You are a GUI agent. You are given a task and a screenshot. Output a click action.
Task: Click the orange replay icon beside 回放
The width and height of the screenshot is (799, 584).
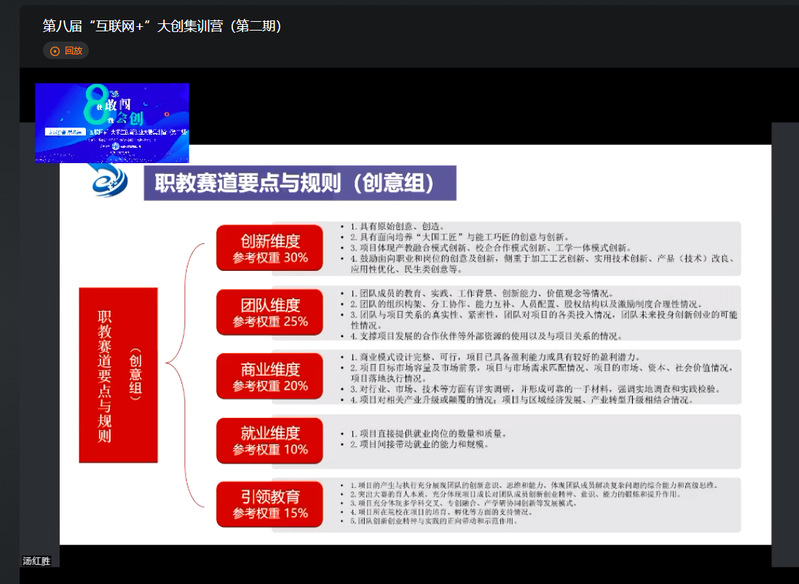pyautogui.click(x=54, y=51)
